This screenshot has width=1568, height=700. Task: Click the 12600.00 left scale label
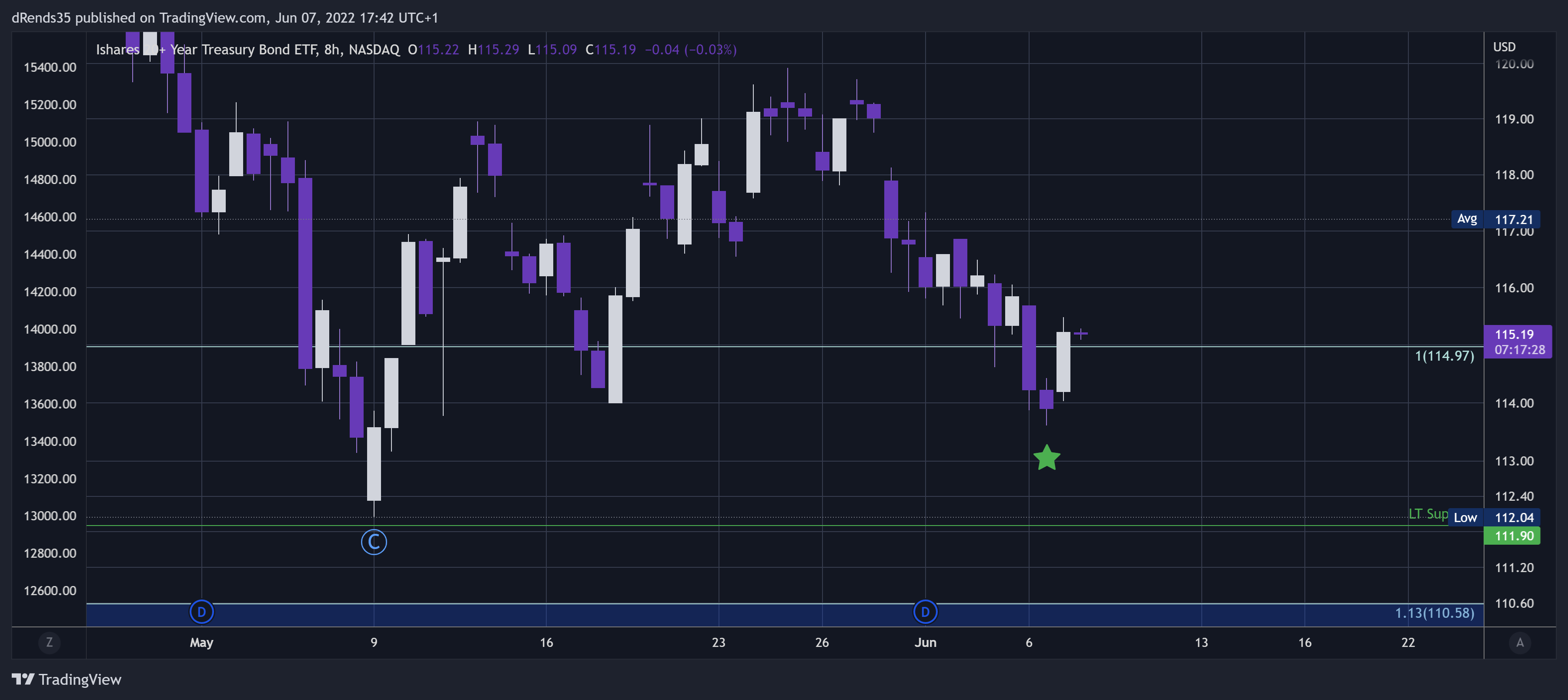pos(50,590)
